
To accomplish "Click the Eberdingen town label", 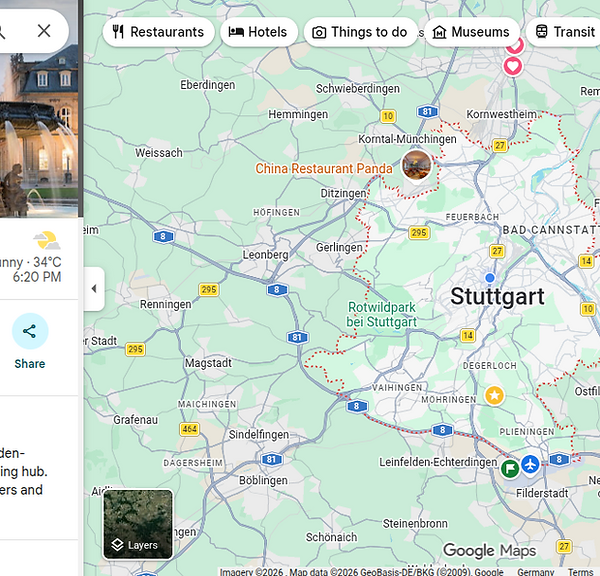I will (208, 85).
